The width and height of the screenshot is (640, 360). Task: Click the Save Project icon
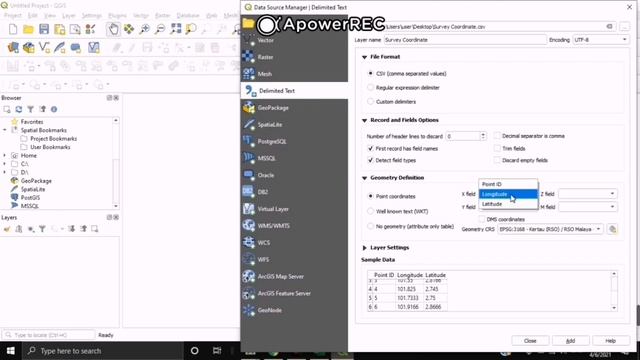44,29
